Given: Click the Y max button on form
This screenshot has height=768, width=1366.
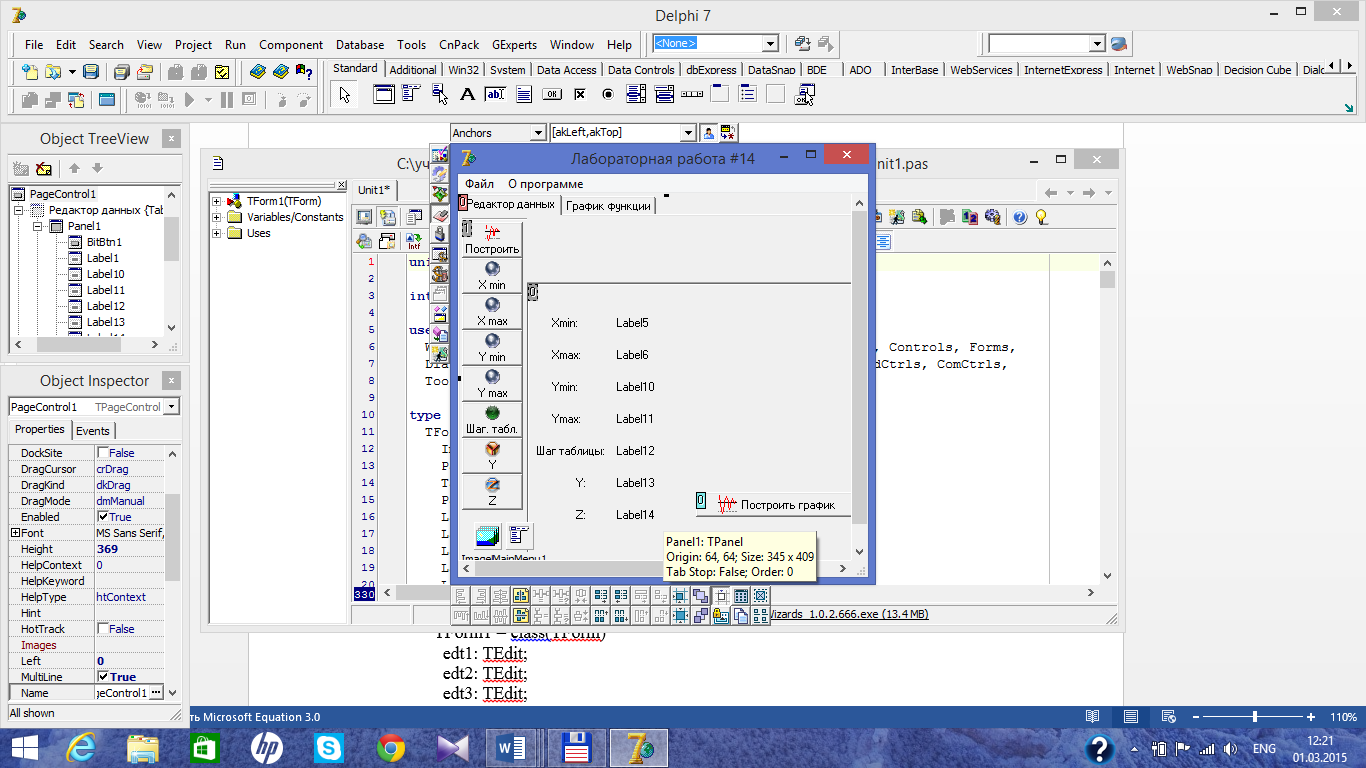Looking at the screenshot, I should pyautogui.click(x=492, y=384).
